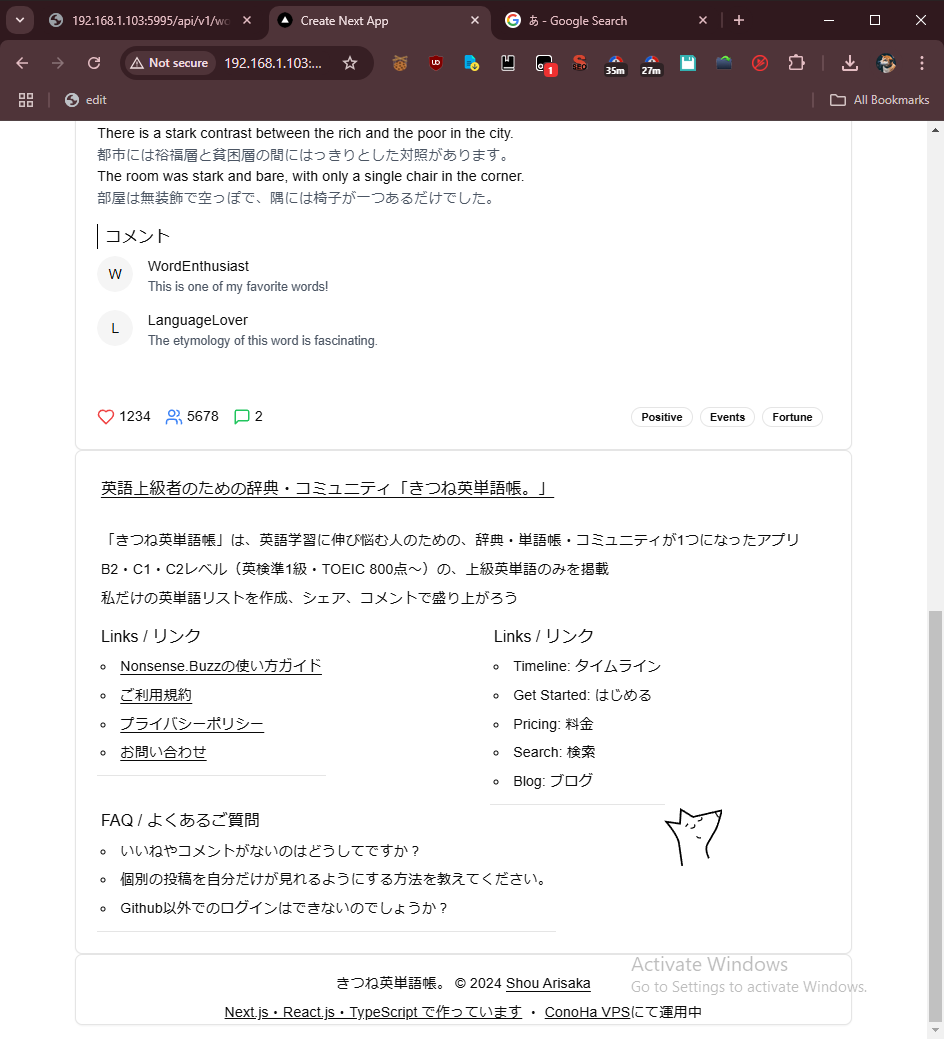Reload the page with the refresh icon
The width and height of the screenshot is (944, 1039).
pyautogui.click(x=94, y=63)
